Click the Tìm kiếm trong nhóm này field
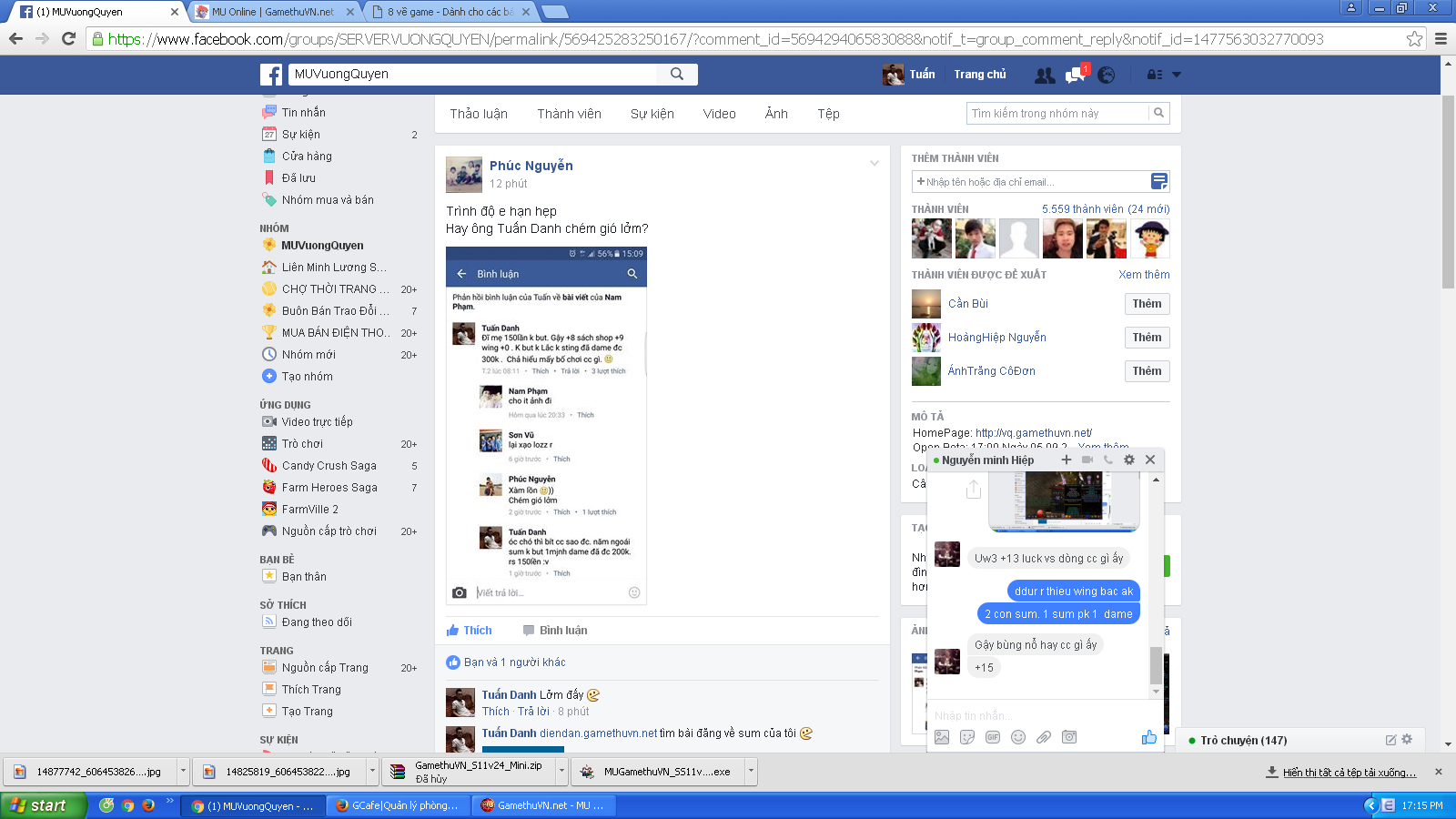 (1057, 114)
